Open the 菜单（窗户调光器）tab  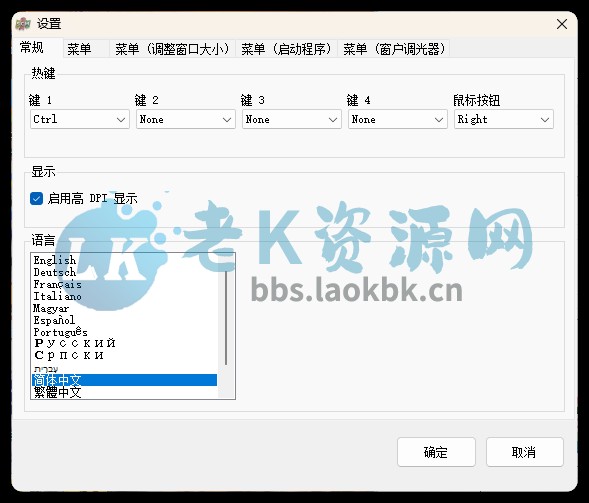point(394,49)
